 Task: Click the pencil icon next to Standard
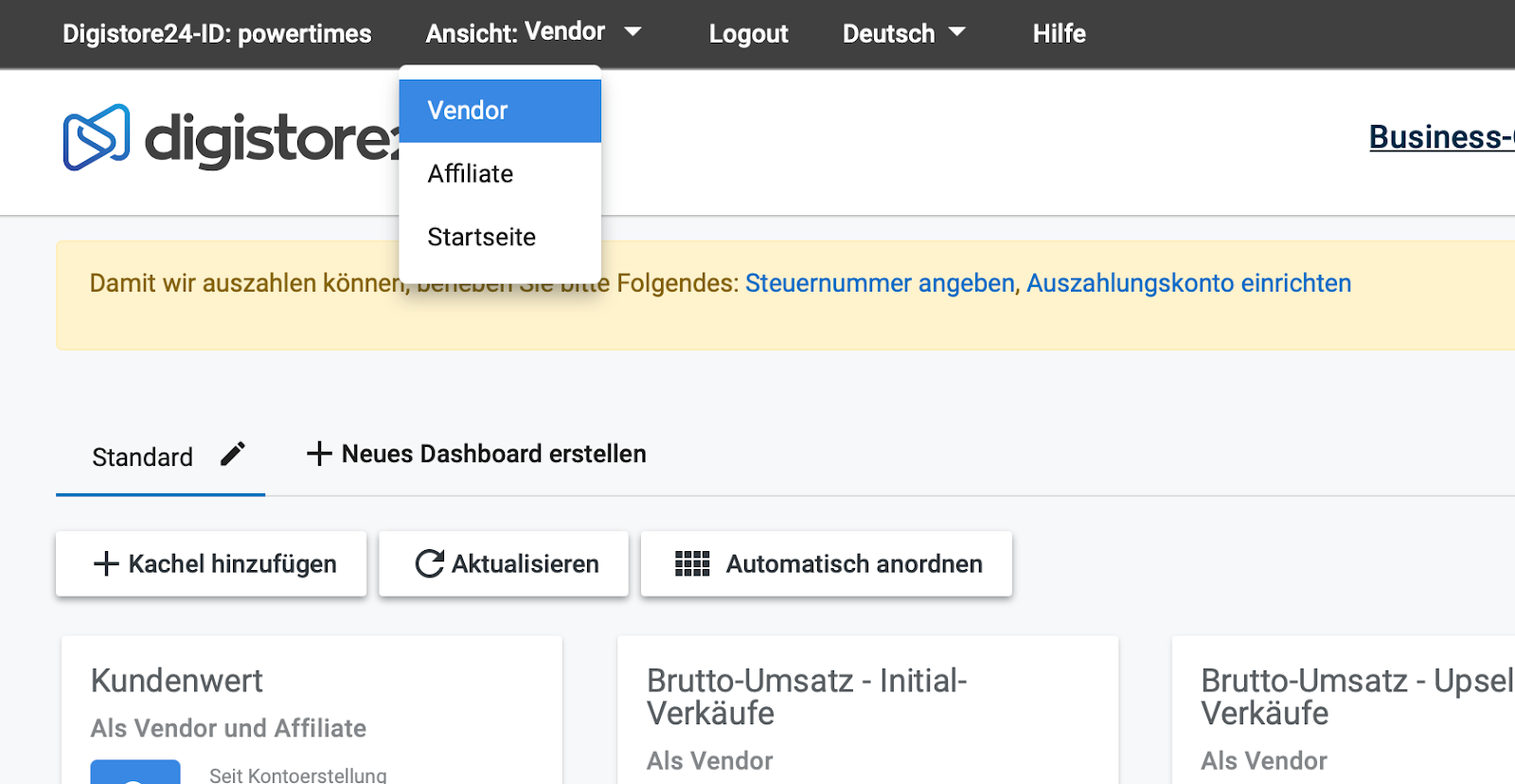coord(233,454)
